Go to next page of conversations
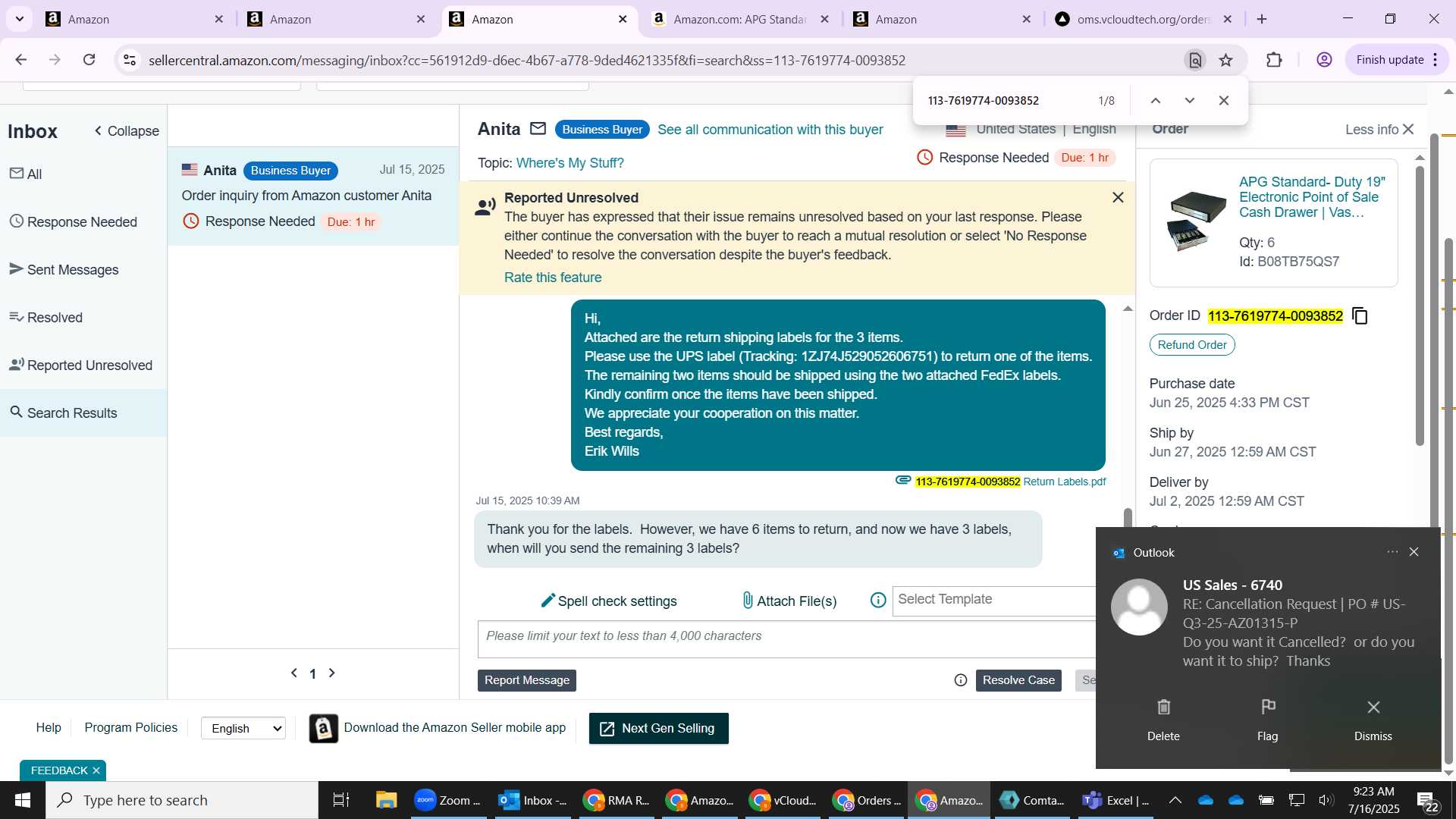 pos(331,673)
